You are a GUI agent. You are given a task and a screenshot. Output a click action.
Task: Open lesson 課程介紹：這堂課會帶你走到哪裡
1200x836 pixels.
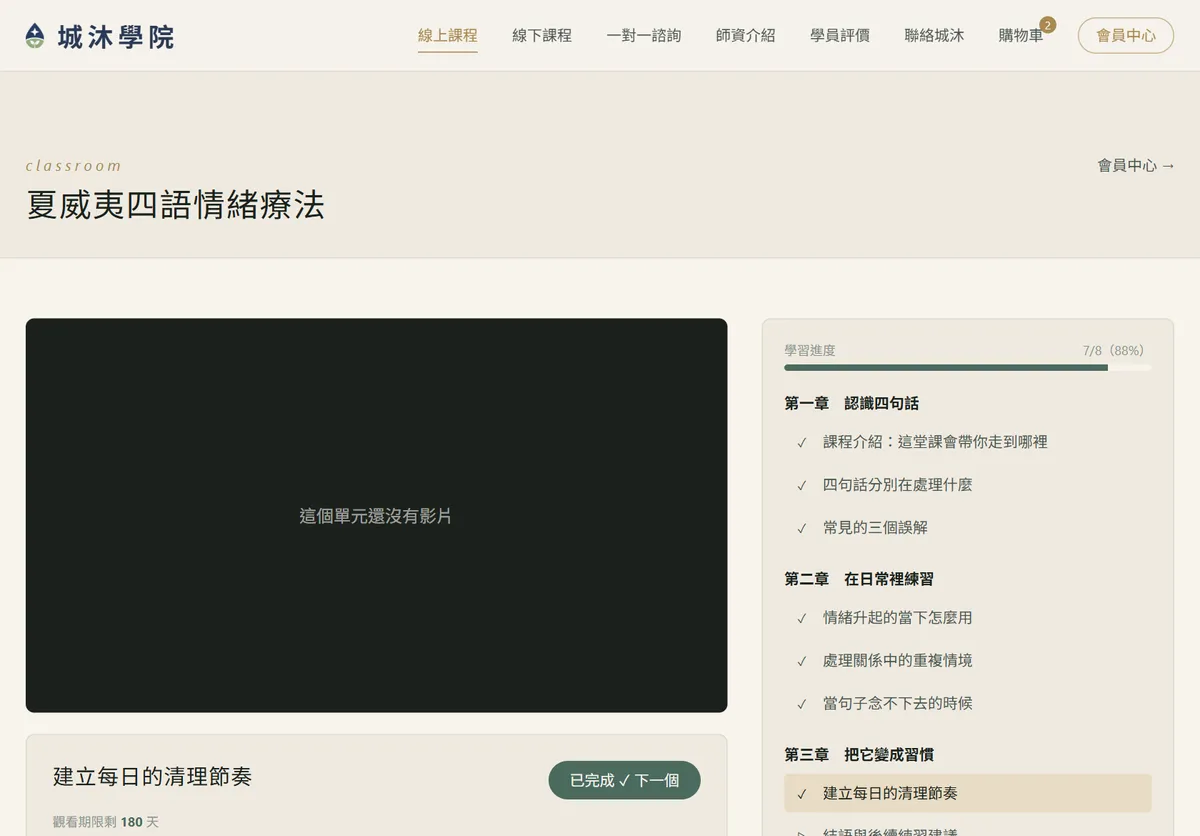[x=968, y=441]
